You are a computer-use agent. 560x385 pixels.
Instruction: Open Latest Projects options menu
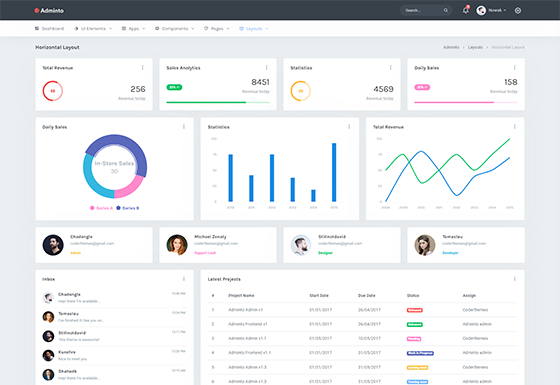pos(514,279)
